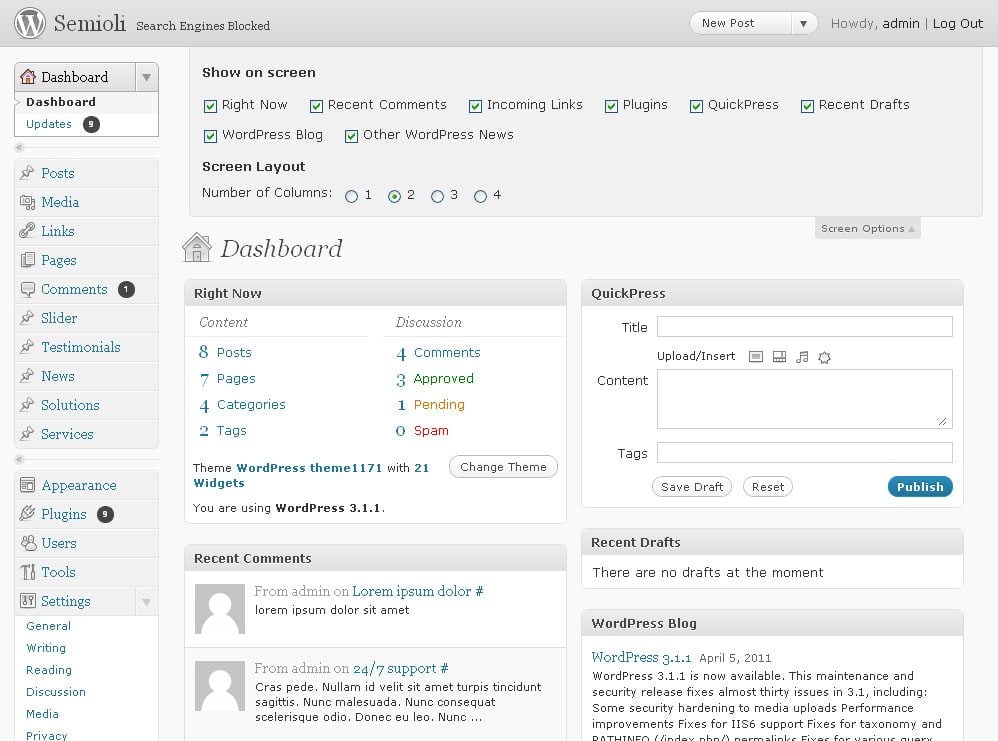Open the New Post dropdown arrow
The width and height of the screenshot is (998, 741).
point(804,23)
